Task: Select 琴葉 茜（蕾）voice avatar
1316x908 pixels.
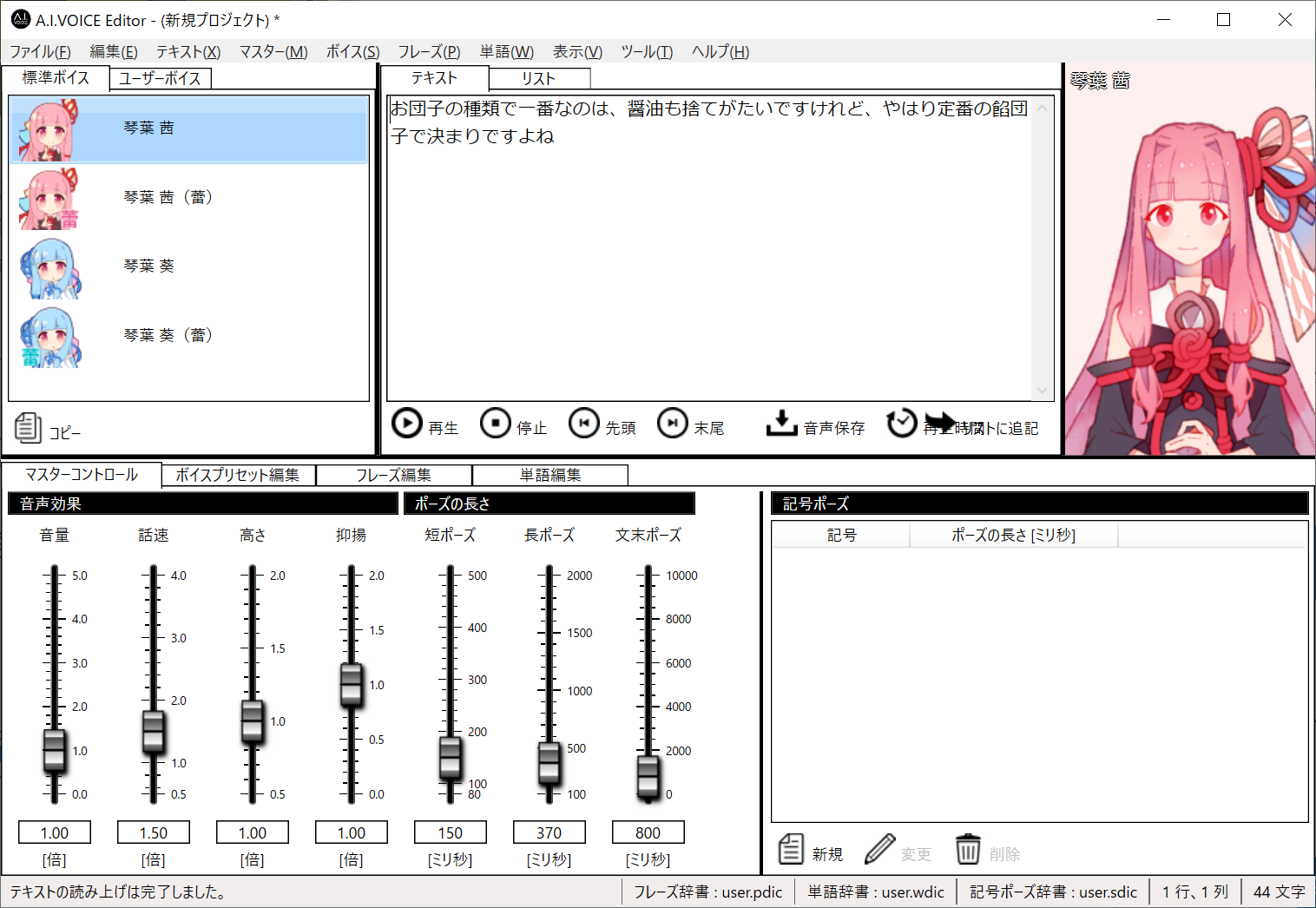Action: (x=49, y=199)
